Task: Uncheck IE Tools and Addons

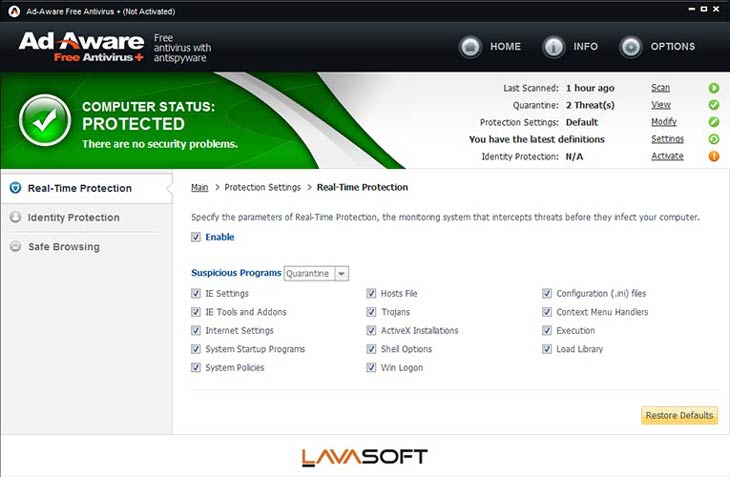Action: (196, 312)
